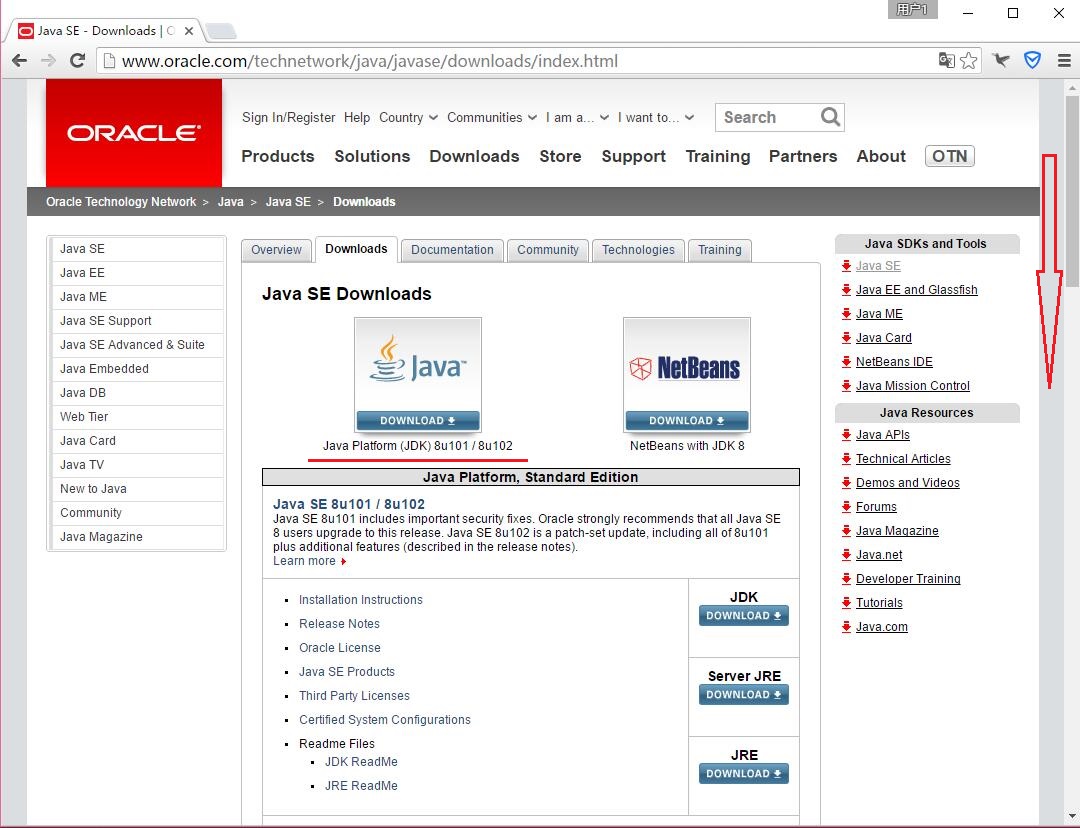The image size is (1080, 828).
Task: Open the Help link
Action: (x=357, y=118)
